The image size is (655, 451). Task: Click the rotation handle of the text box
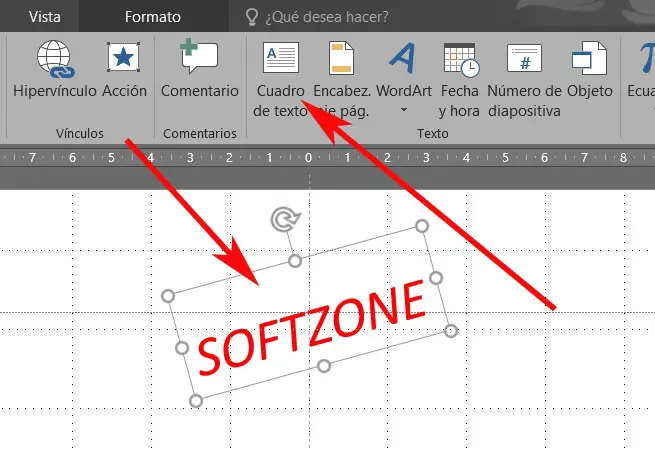pyautogui.click(x=286, y=220)
